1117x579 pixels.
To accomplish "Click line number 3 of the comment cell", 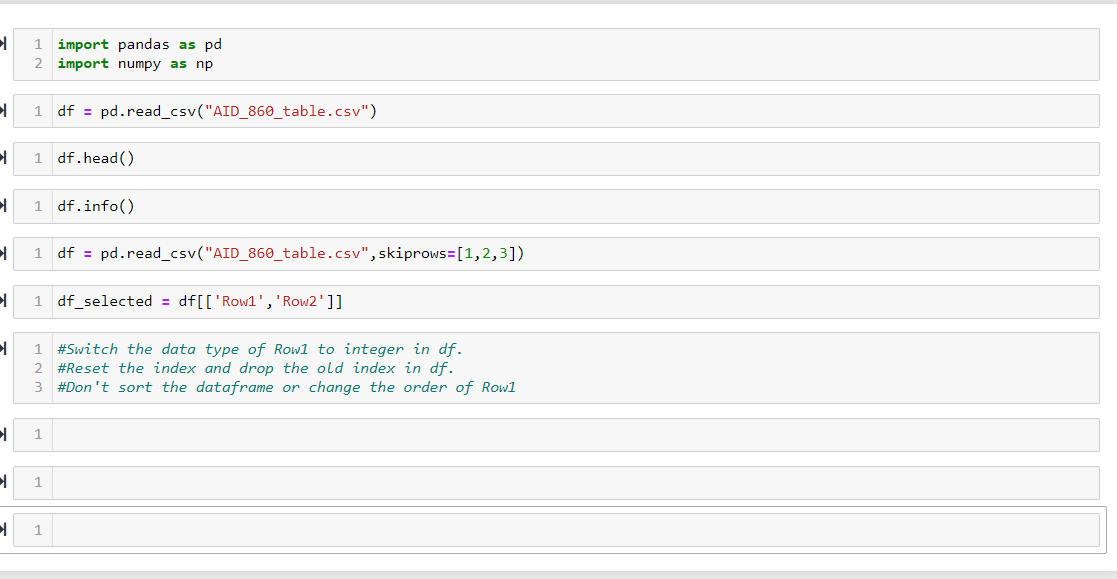I will (x=37, y=387).
